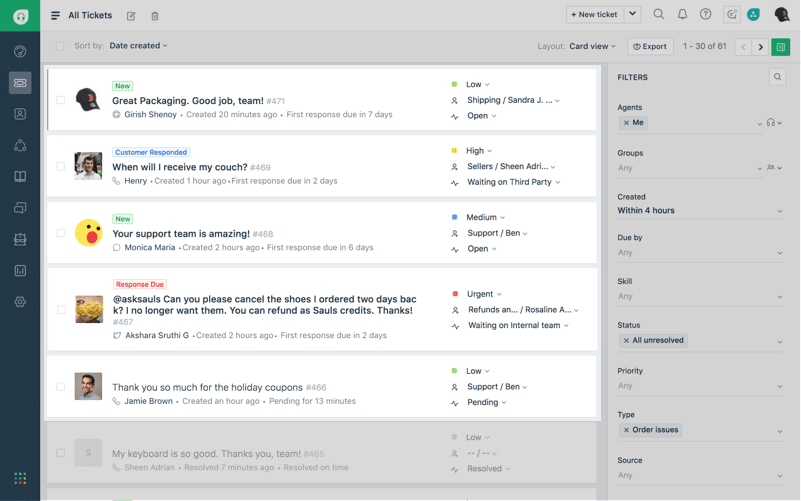Click the Export button
This screenshot has width=801, height=501.
650,46
